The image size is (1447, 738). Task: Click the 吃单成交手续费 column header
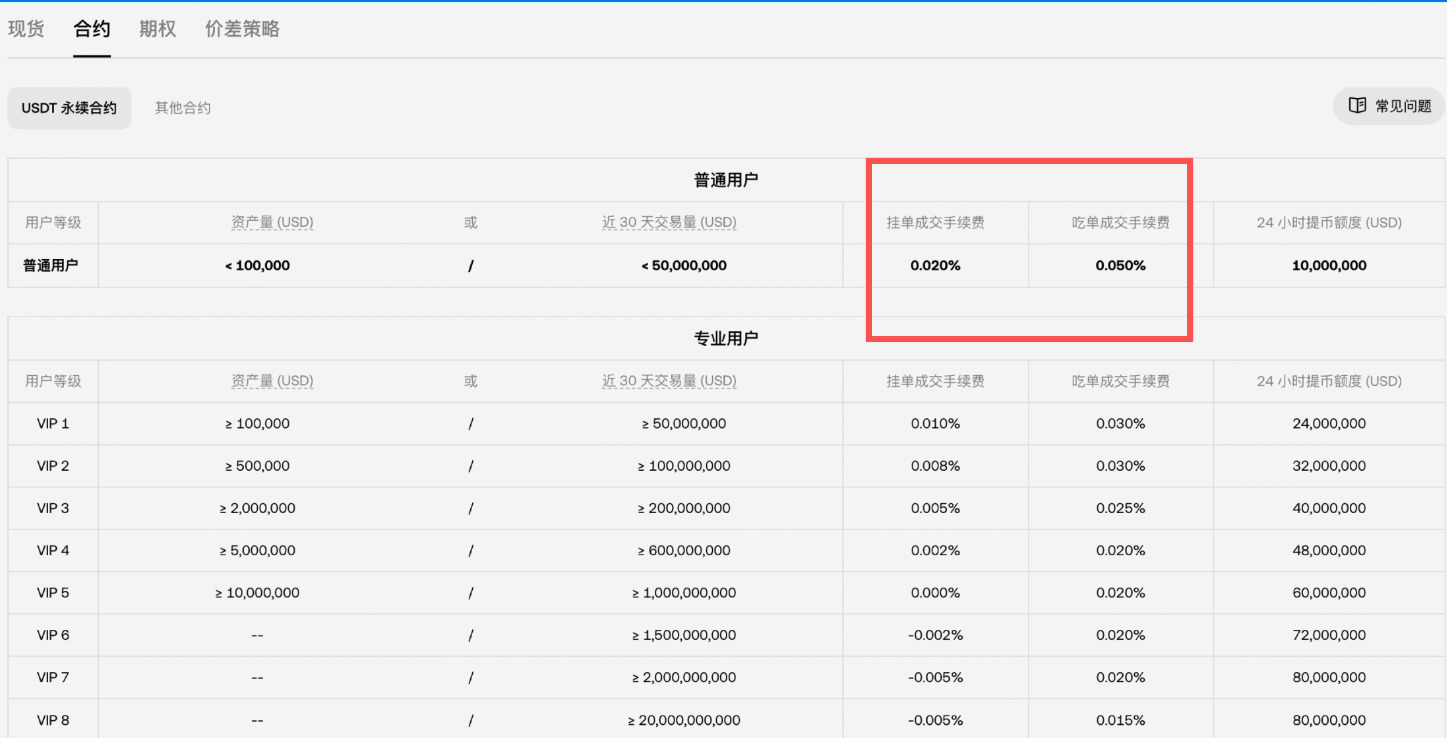[x=1119, y=222]
